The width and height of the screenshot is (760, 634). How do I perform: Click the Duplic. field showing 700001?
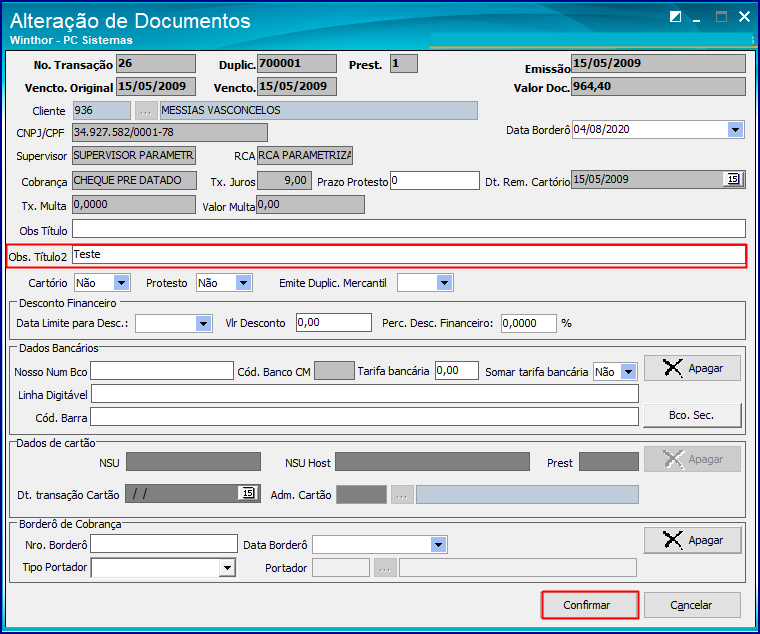(297, 63)
